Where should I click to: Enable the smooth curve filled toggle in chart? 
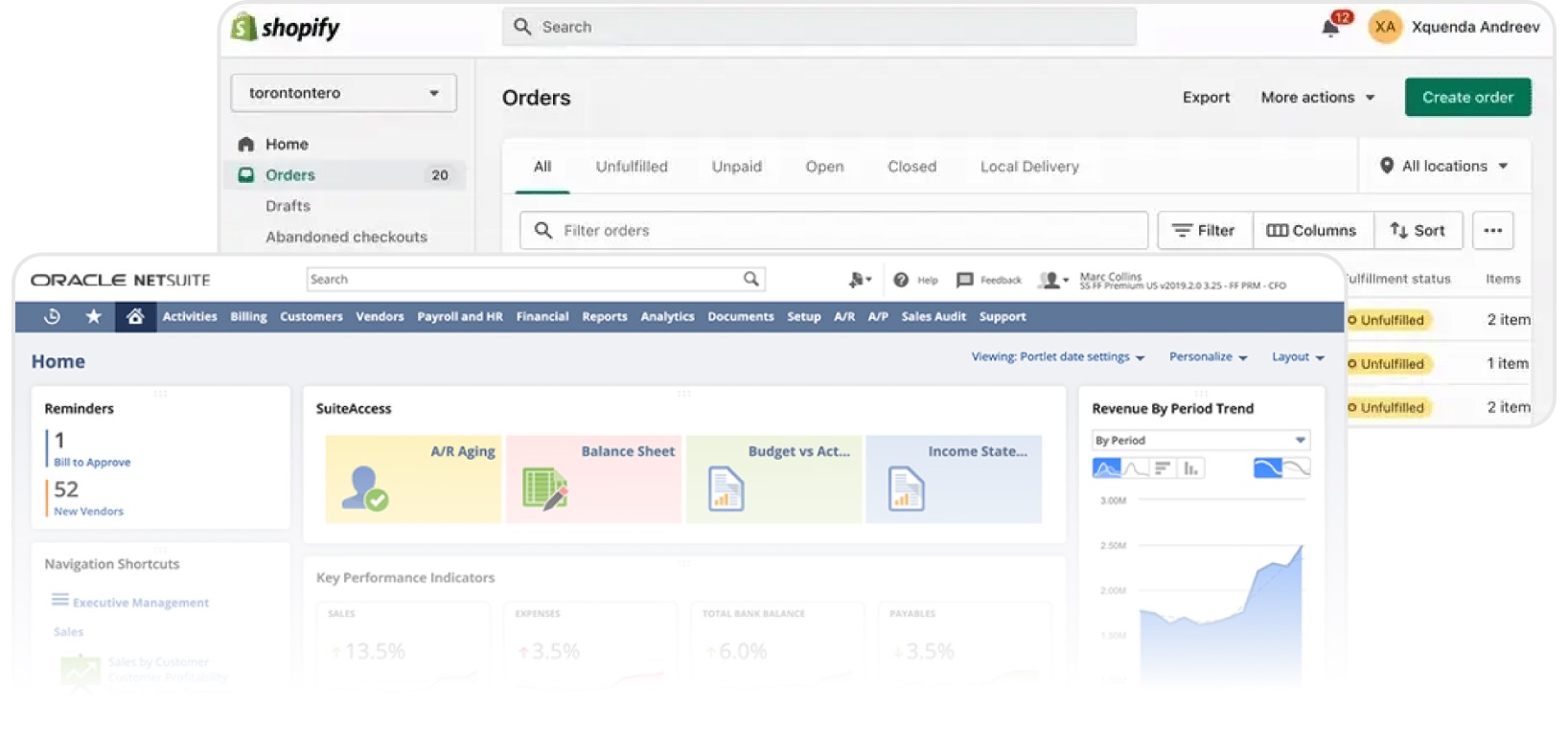pyautogui.click(x=1267, y=467)
